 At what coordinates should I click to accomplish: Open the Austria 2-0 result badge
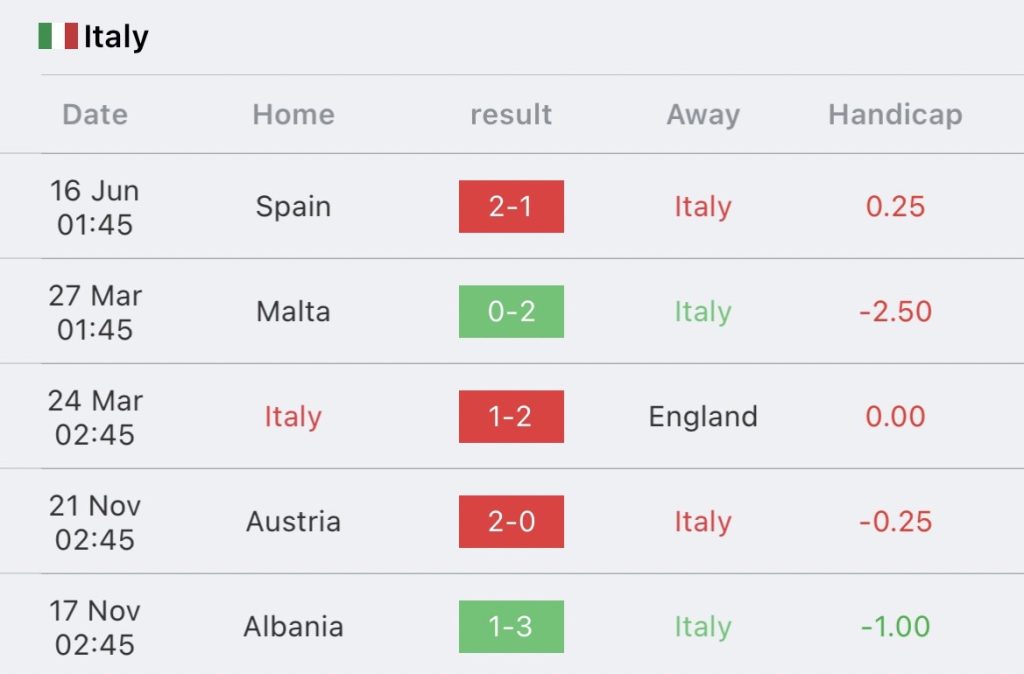[511, 521]
